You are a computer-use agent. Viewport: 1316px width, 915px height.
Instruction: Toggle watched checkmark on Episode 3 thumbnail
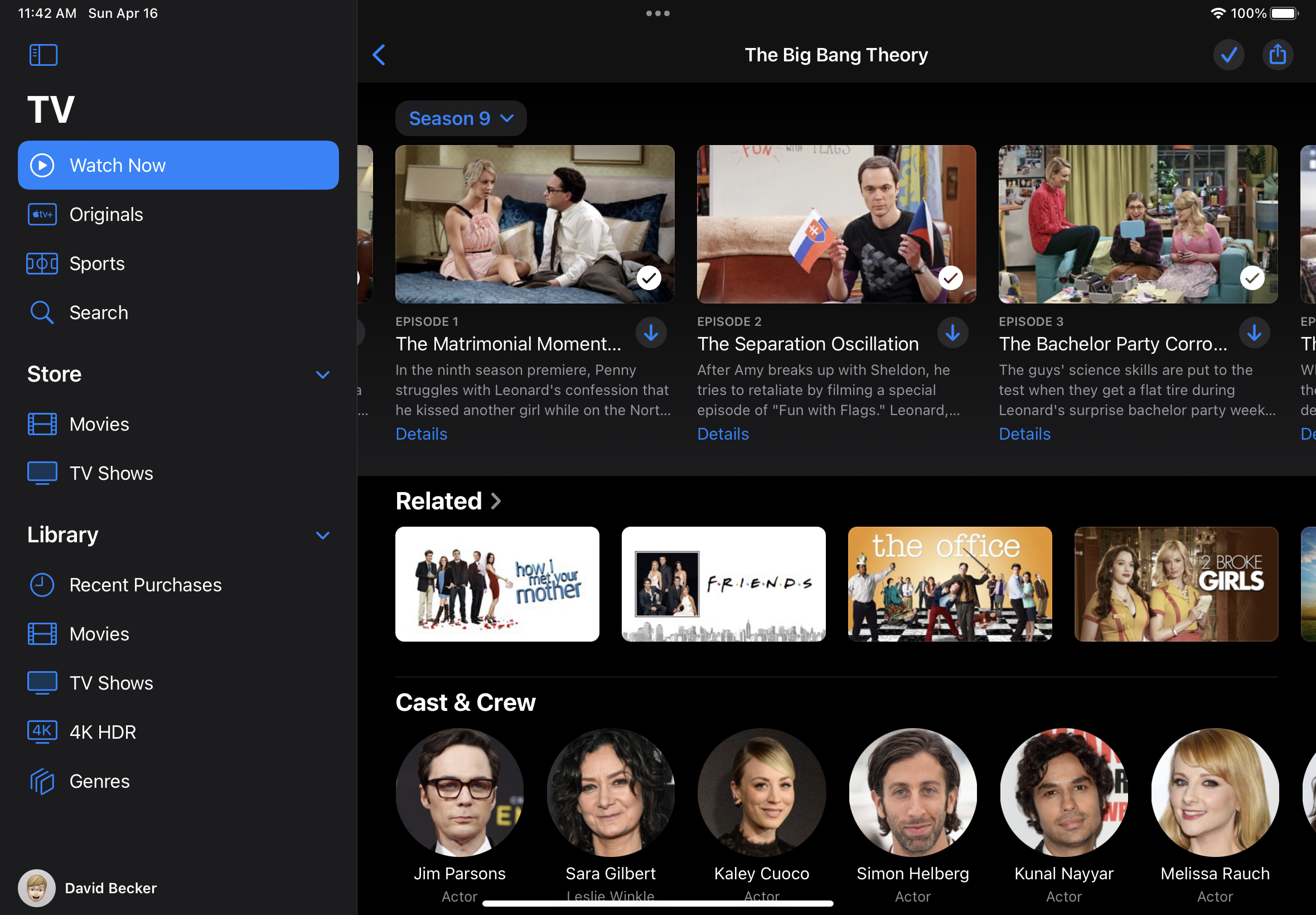(x=1252, y=278)
